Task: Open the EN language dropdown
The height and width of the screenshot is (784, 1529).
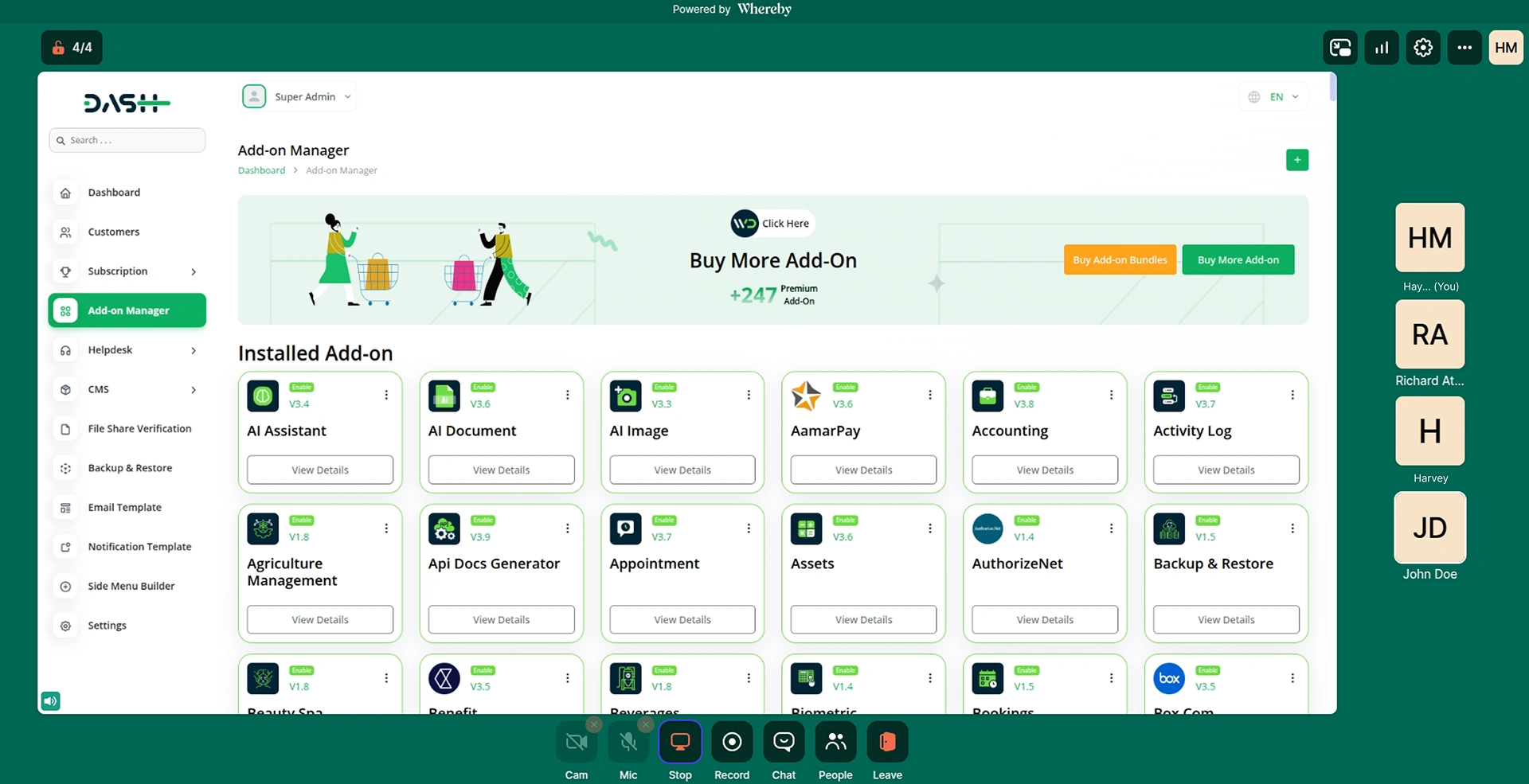Action: [x=1274, y=97]
